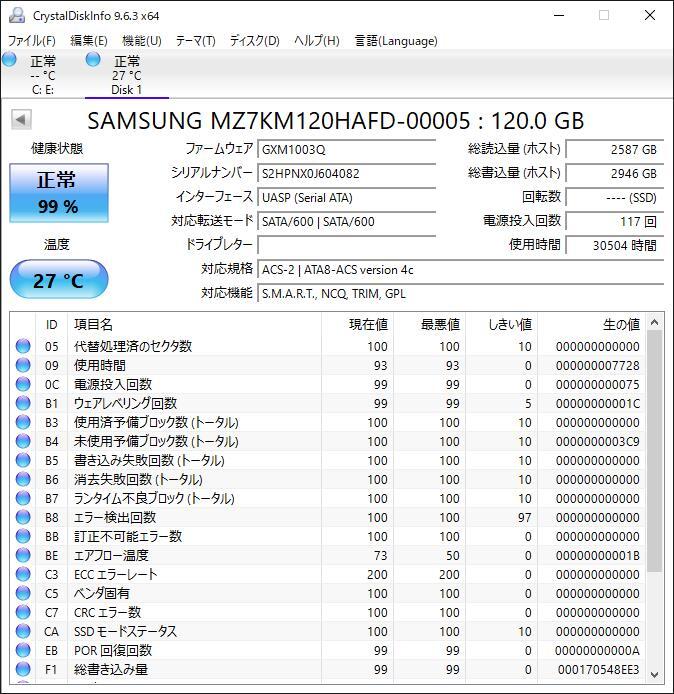The image size is (674, 694).
Task: Click status orb of row B4 未使用予備ブロック数
Action: pos(23,441)
